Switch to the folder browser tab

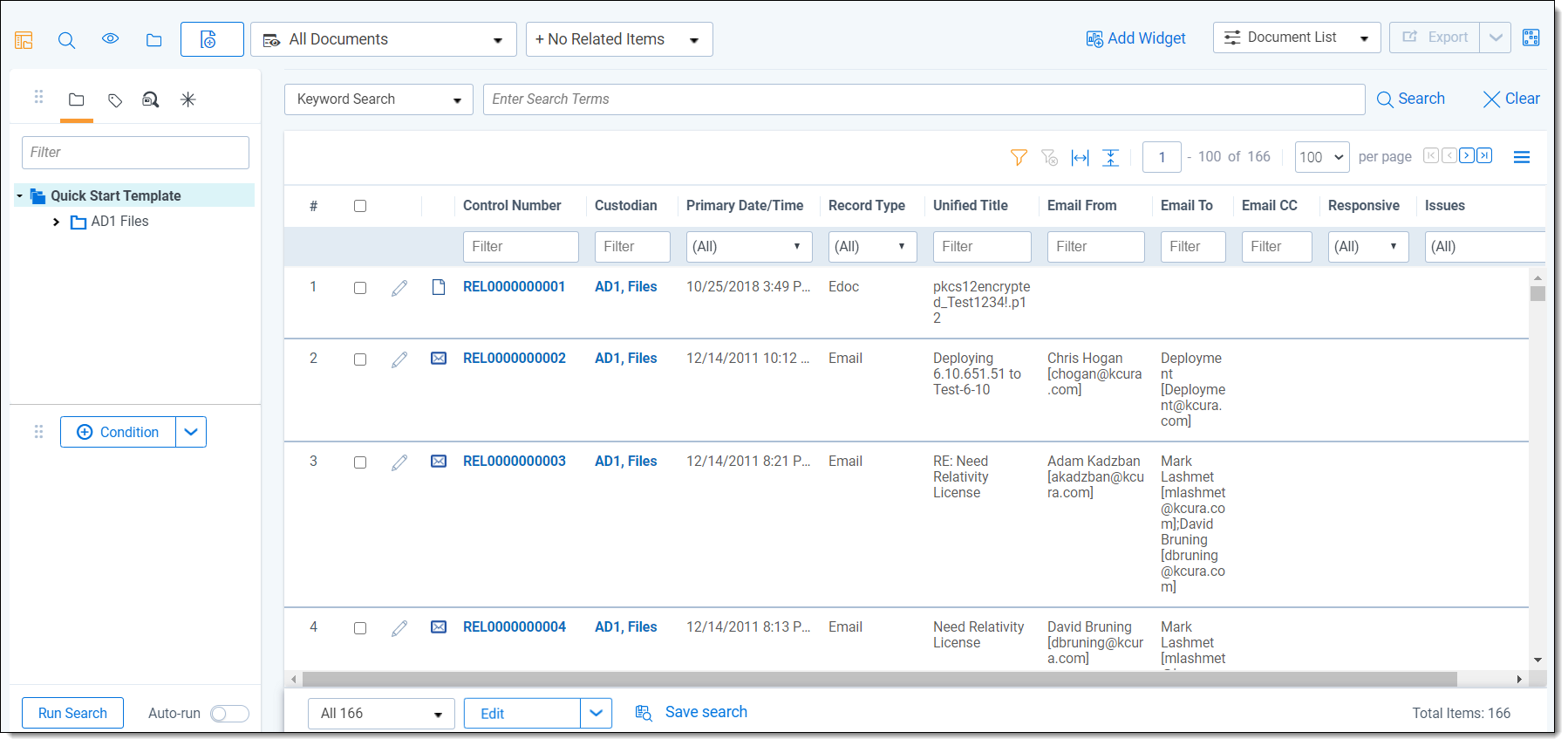point(77,100)
